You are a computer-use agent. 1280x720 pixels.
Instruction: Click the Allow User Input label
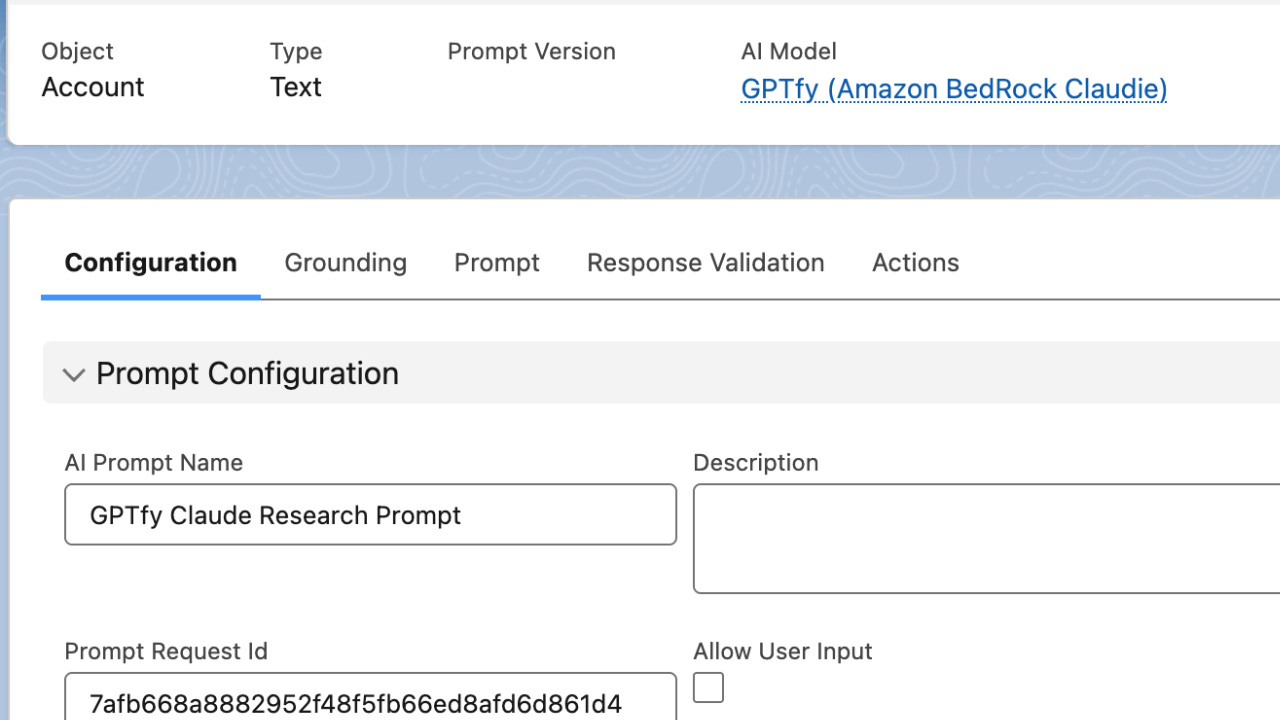coord(782,651)
